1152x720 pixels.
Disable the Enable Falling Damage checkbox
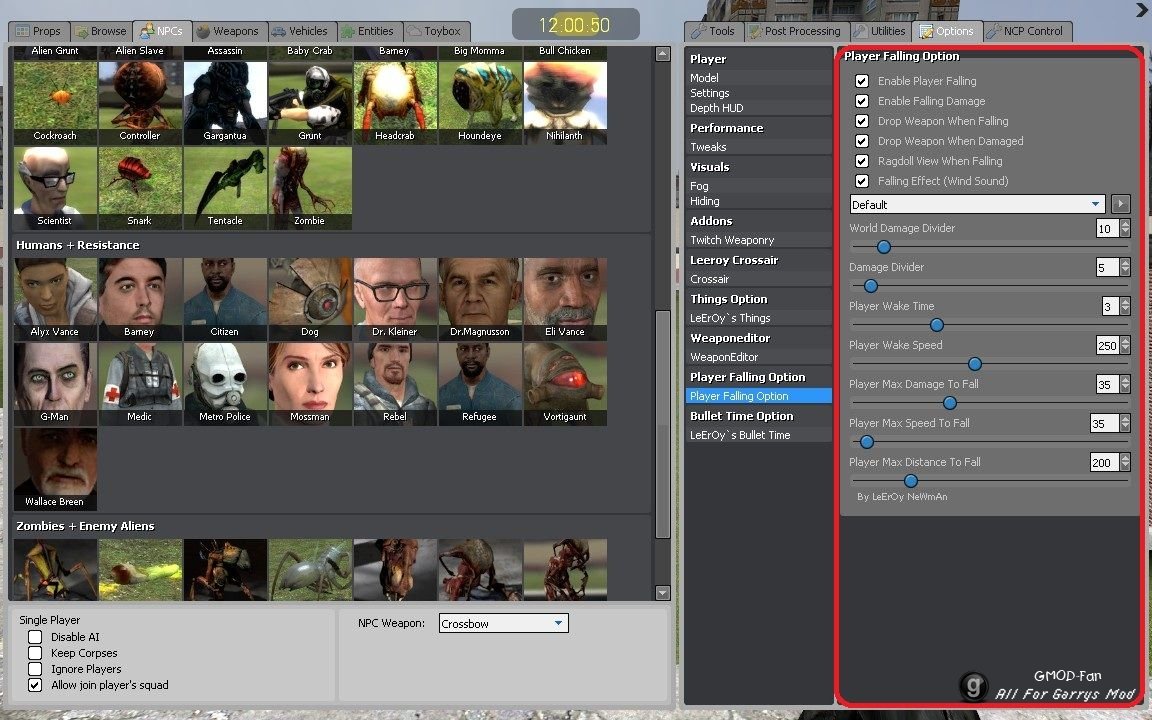tap(862, 101)
